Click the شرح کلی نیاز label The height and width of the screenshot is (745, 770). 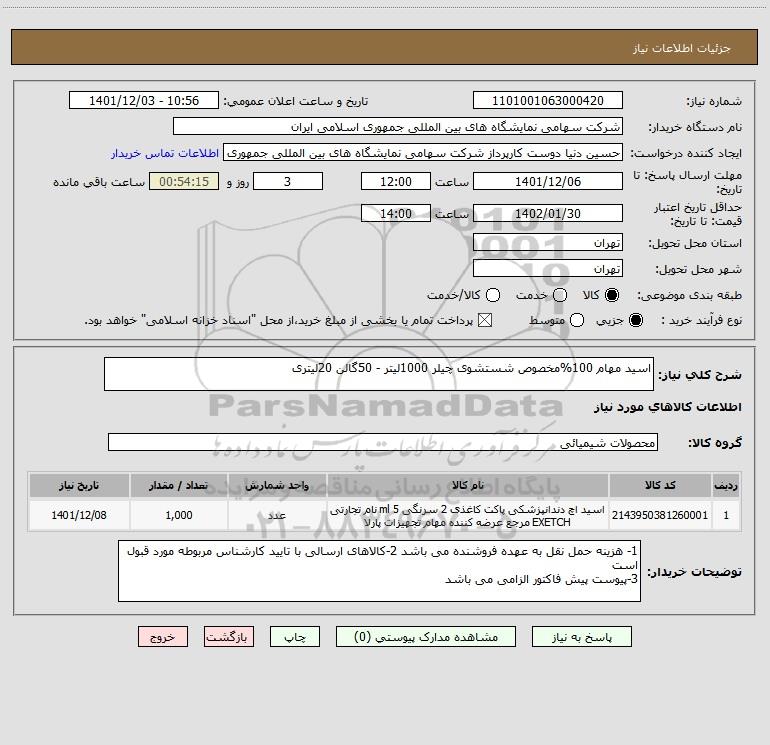click(x=700, y=375)
